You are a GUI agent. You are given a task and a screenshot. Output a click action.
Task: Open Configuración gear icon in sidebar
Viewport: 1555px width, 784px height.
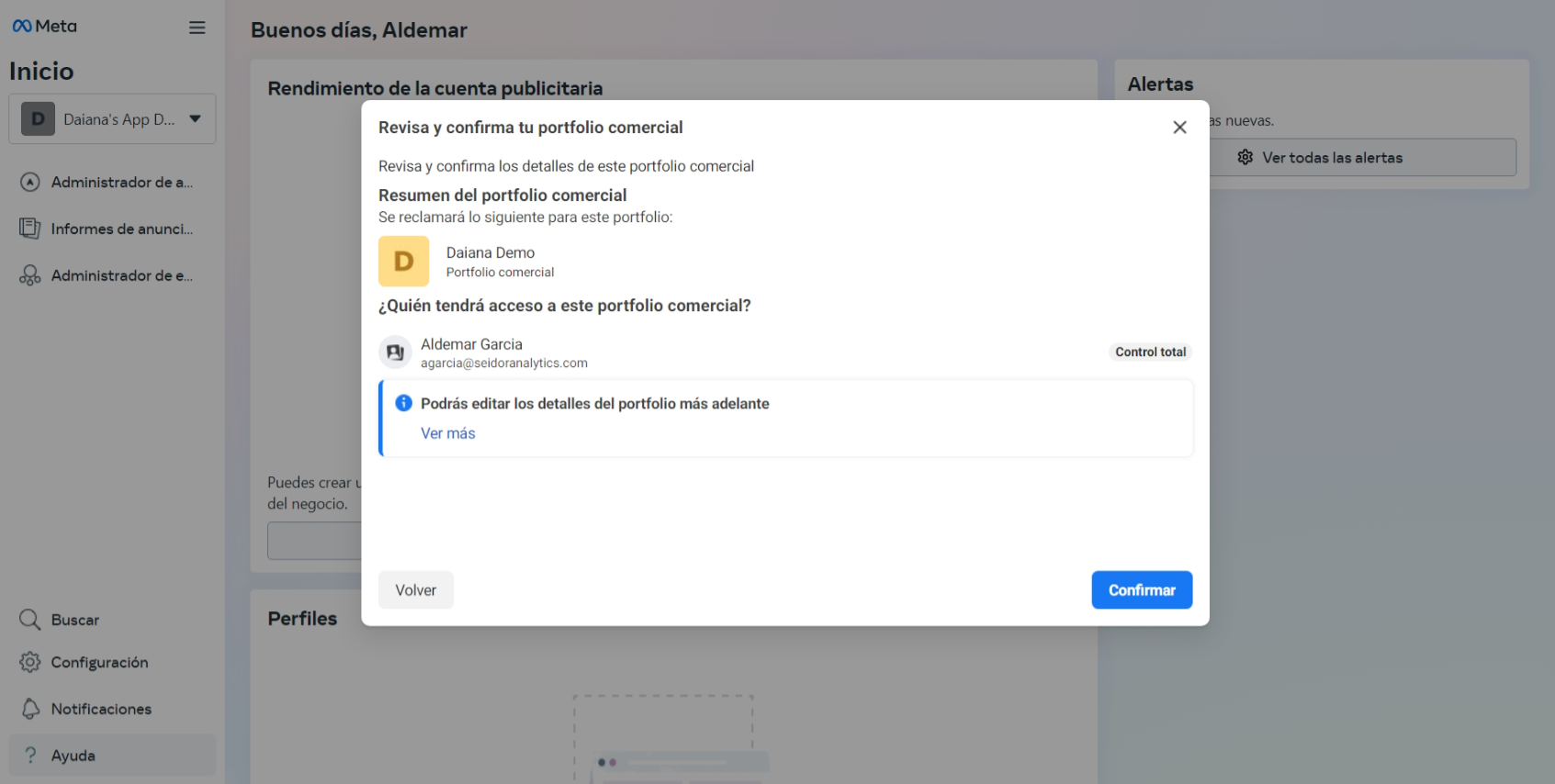(30, 662)
